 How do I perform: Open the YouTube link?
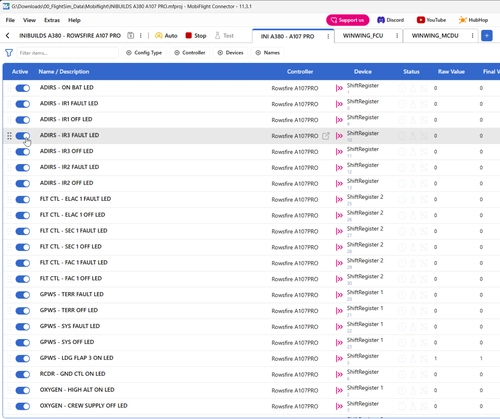(x=431, y=20)
